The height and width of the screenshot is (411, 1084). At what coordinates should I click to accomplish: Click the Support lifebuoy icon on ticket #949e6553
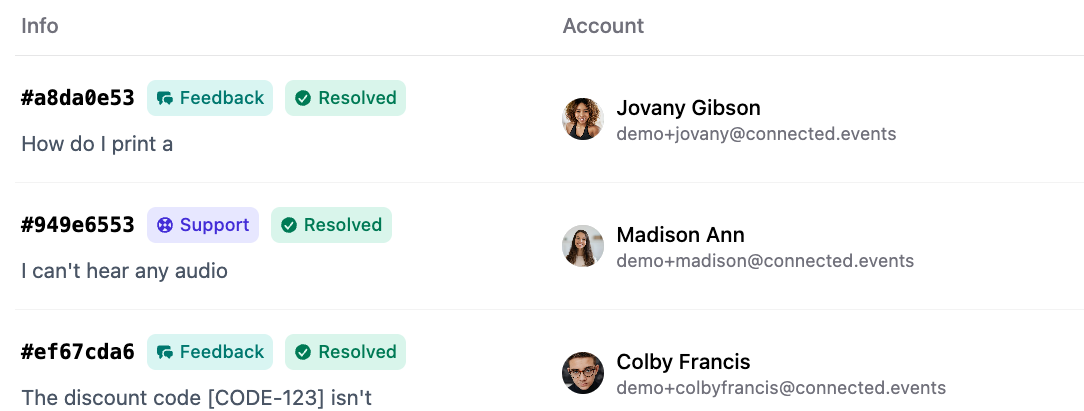[x=165, y=225]
